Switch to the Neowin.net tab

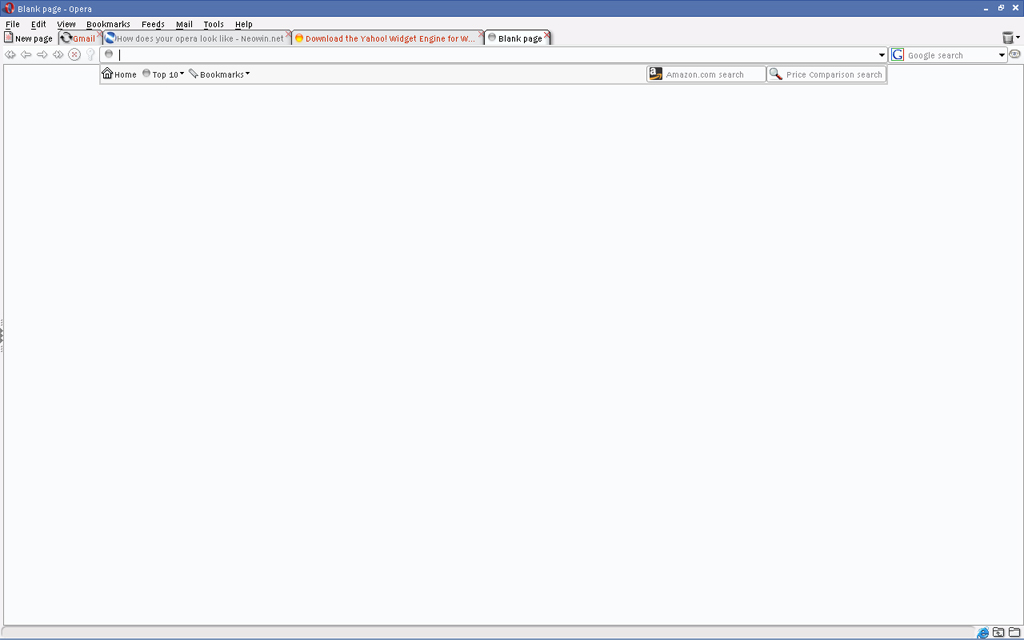[x=198, y=39]
